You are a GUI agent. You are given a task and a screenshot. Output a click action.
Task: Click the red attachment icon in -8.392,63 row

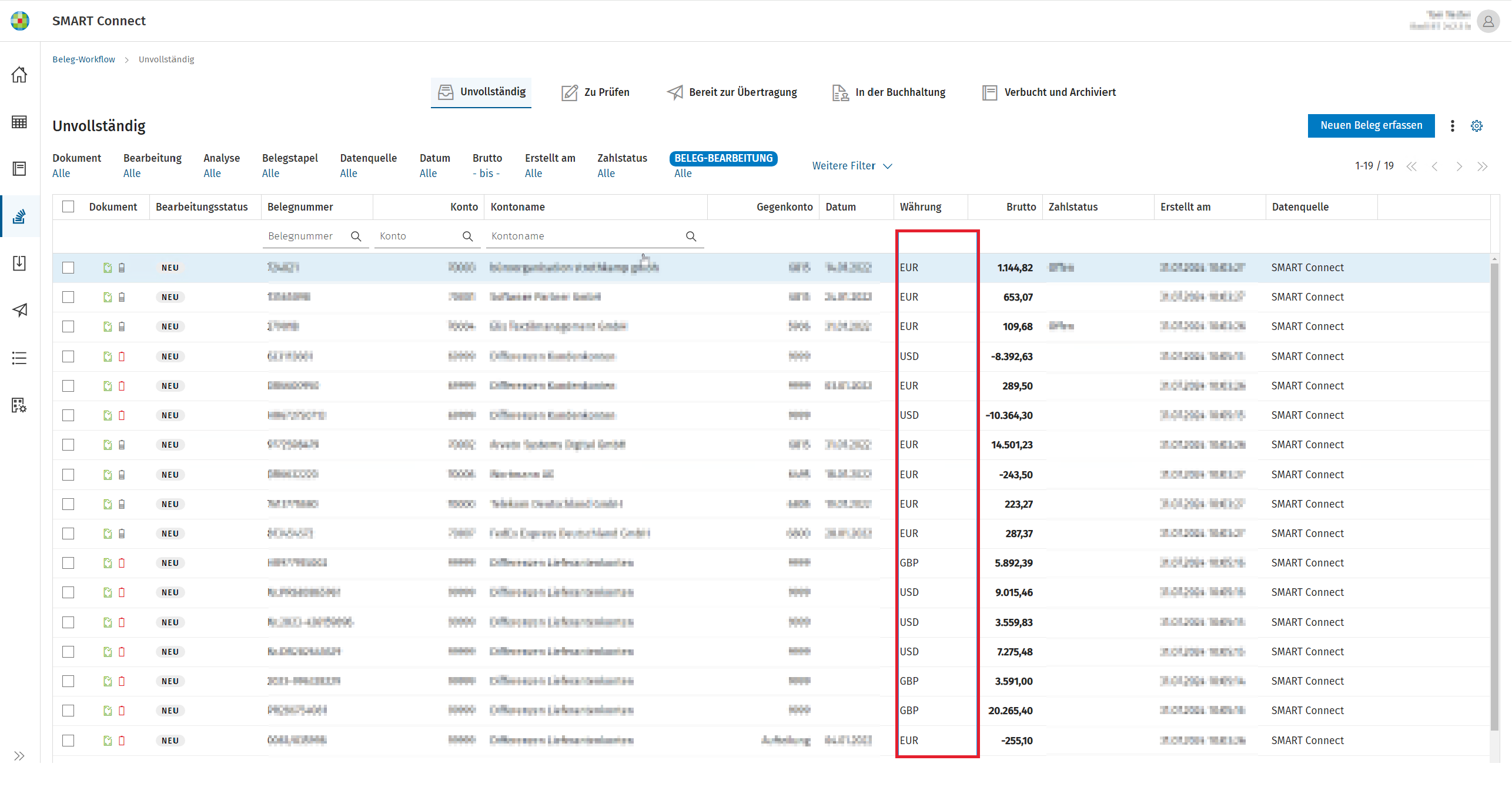(122, 356)
